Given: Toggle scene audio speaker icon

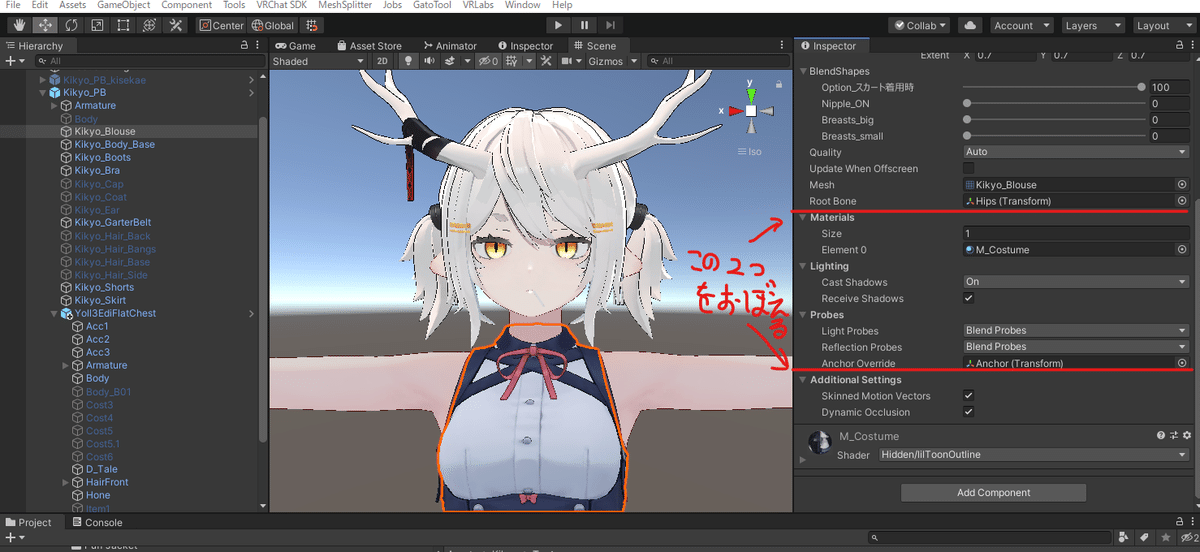Looking at the screenshot, I should [x=429, y=61].
